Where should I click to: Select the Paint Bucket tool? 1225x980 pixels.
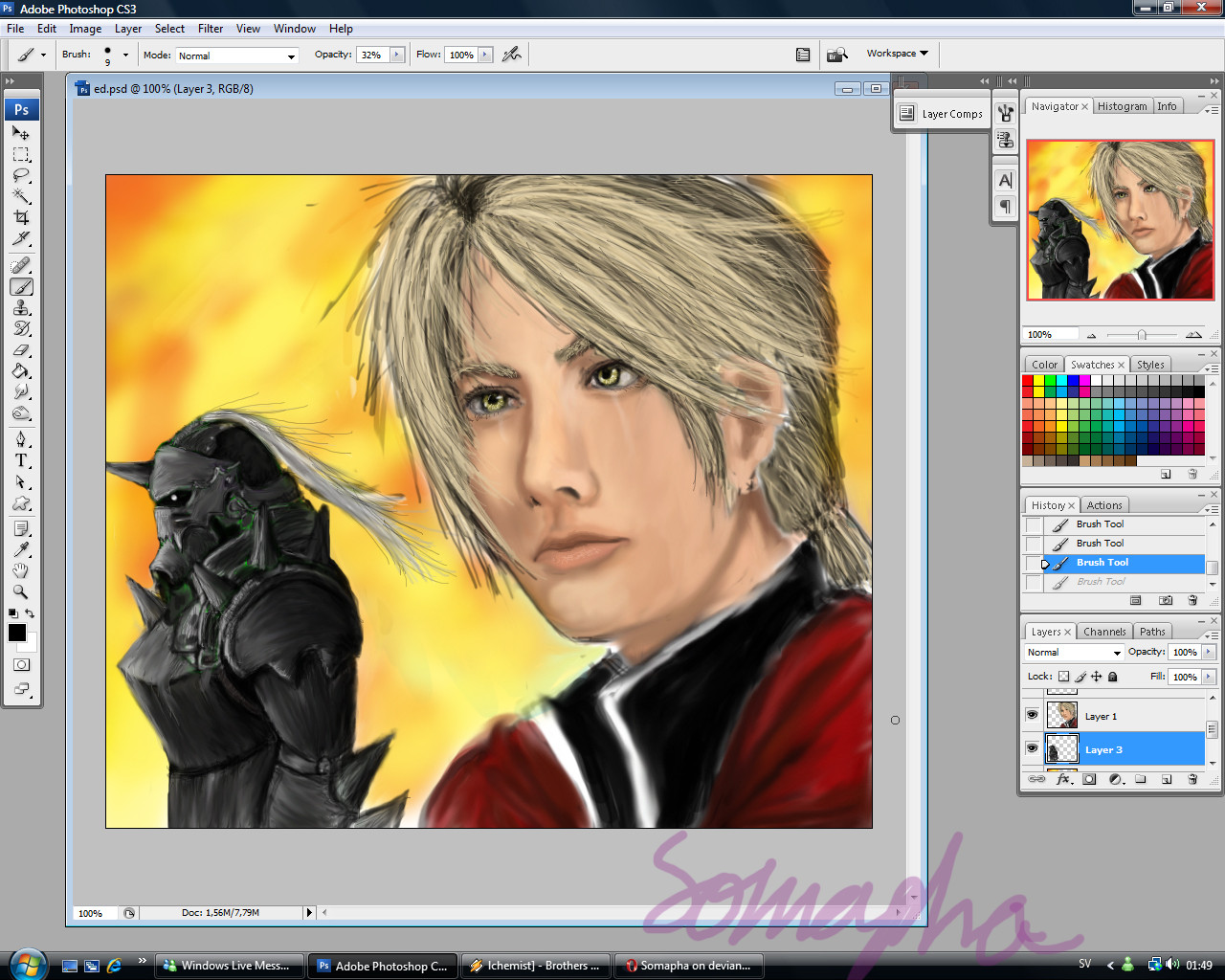coord(21,371)
